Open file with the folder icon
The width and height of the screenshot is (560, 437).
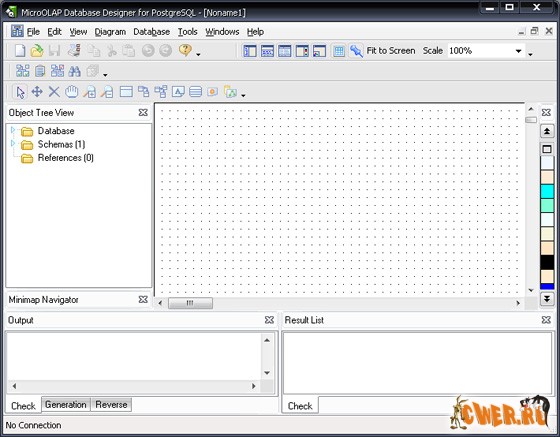click(x=36, y=51)
